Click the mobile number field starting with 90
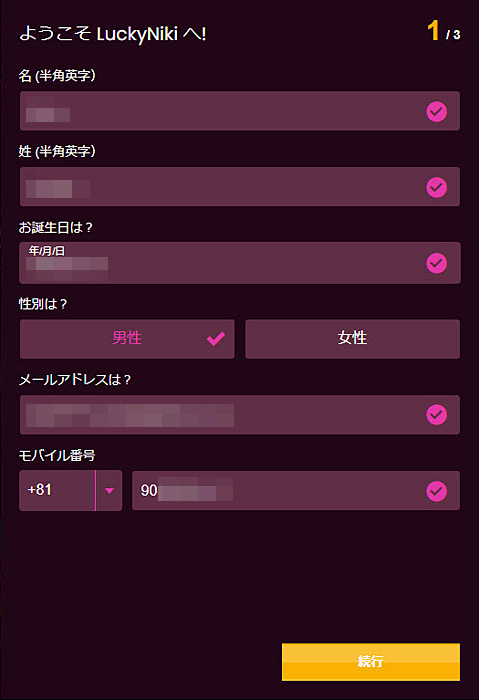 click(x=296, y=491)
